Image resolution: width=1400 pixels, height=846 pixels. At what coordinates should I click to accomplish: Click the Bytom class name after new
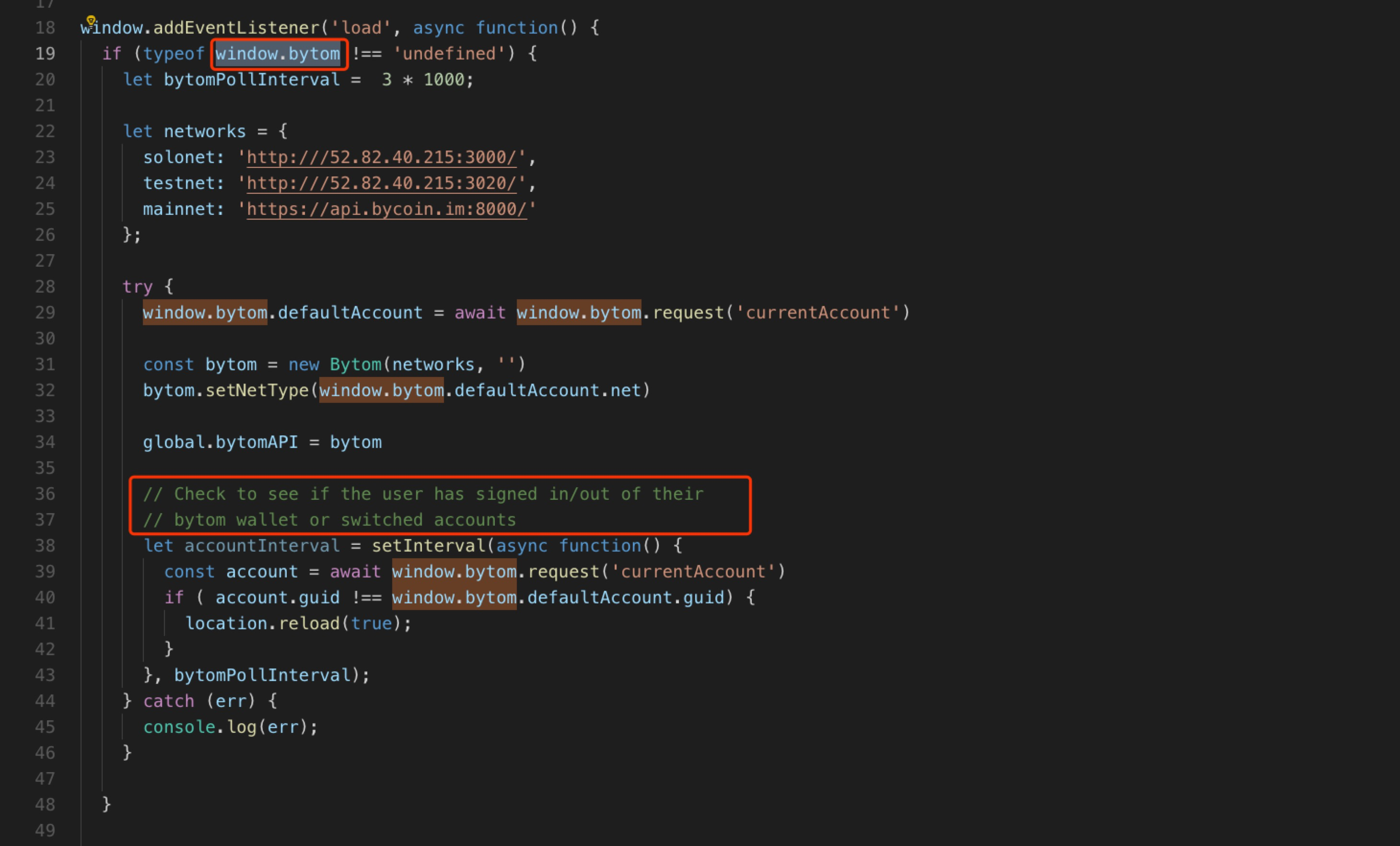pos(355,364)
